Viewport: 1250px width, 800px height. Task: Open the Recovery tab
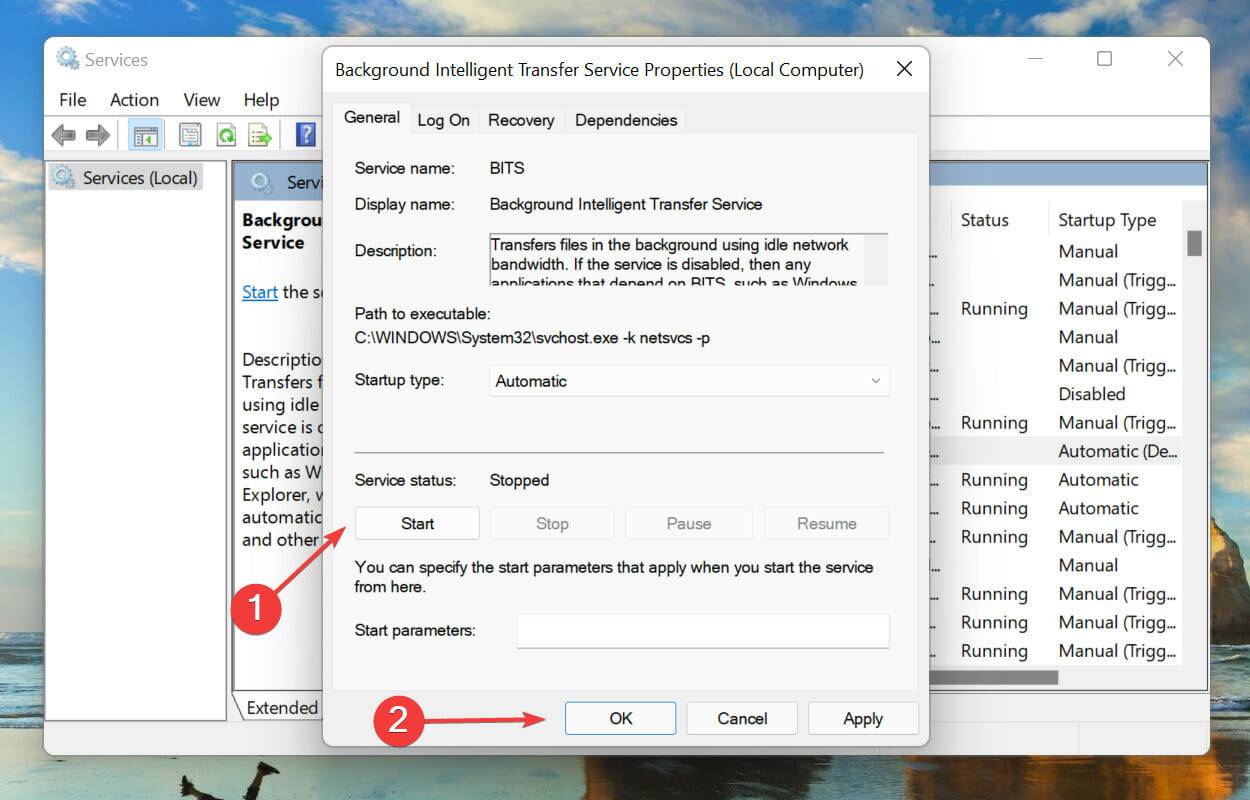[x=521, y=120]
